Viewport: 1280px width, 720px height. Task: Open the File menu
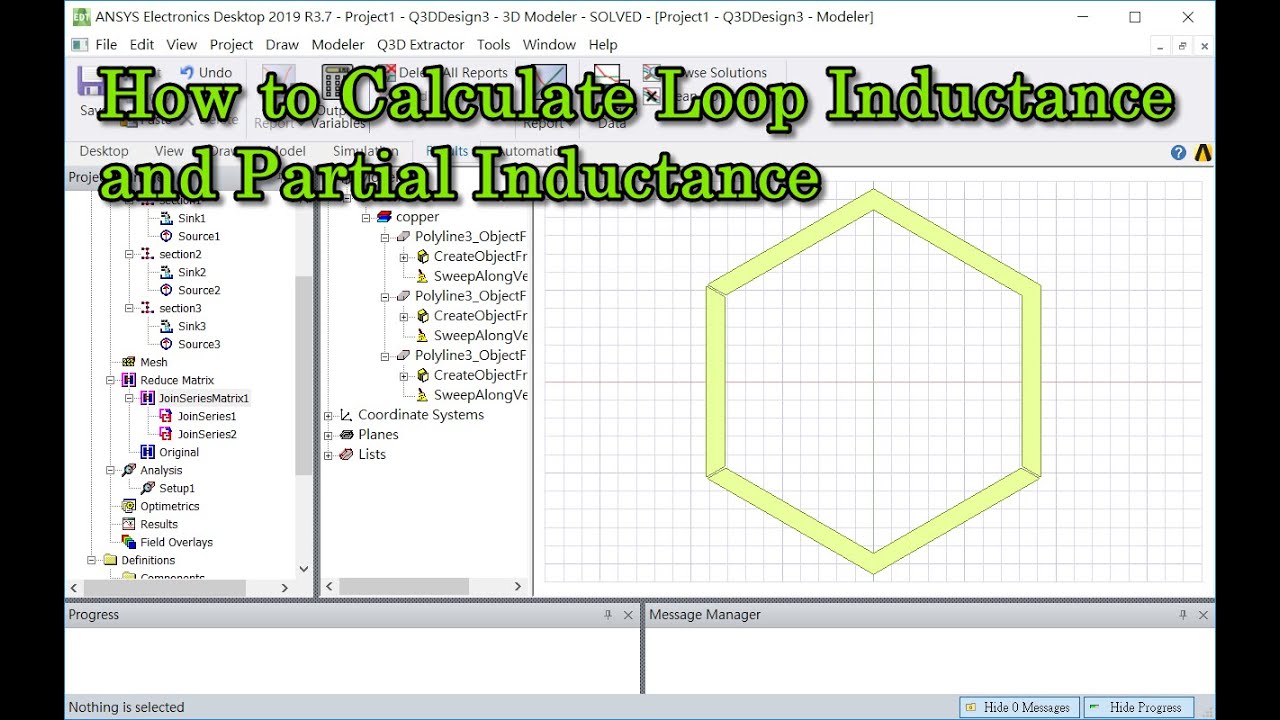tap(106, 45)
